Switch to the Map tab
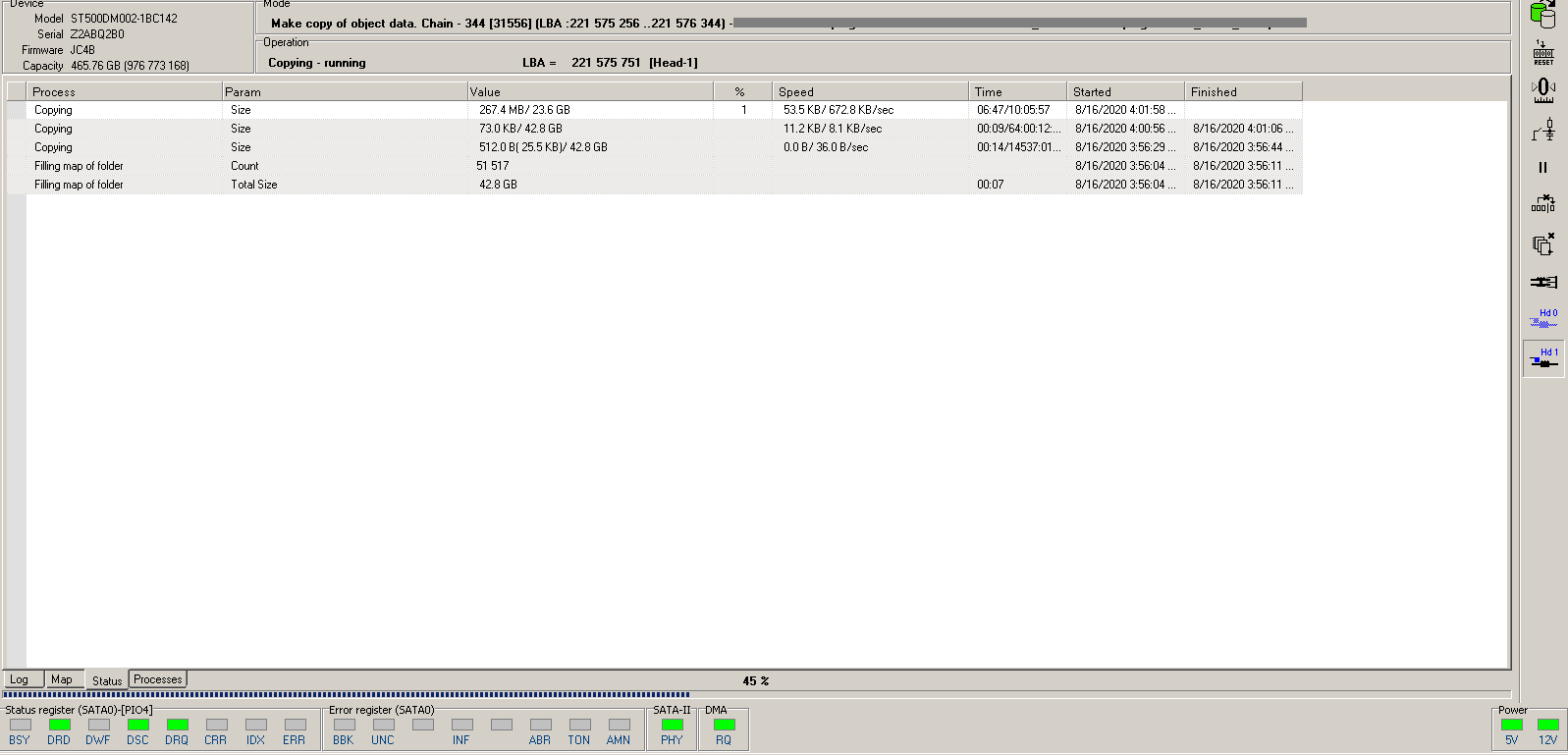 62,679
